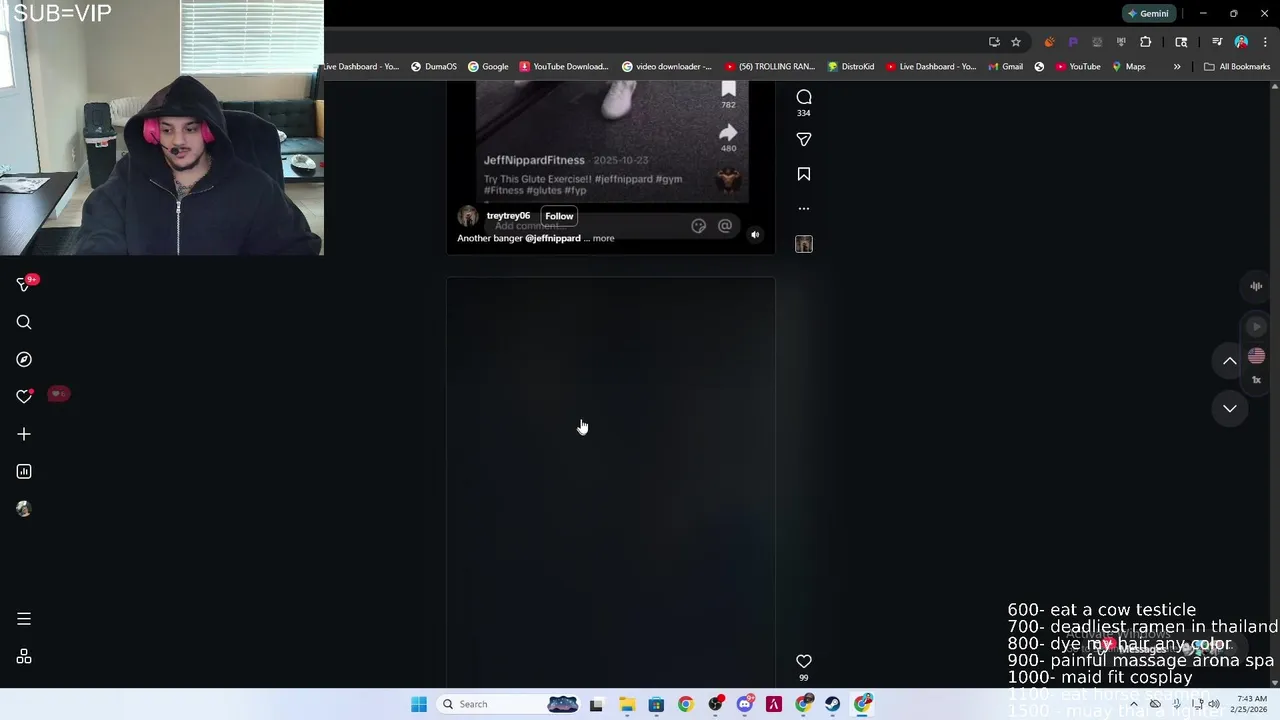This screenshot has height=720, width=1280.
Task: Open direct messages icon in the sidebar
Action: coord(24,285)
